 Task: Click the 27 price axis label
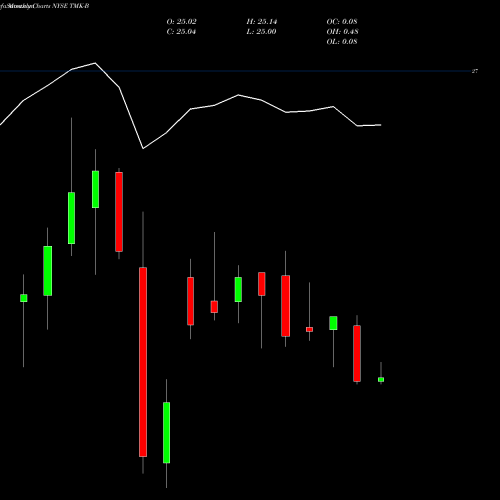pyautogui.click(x=475, y=71)
